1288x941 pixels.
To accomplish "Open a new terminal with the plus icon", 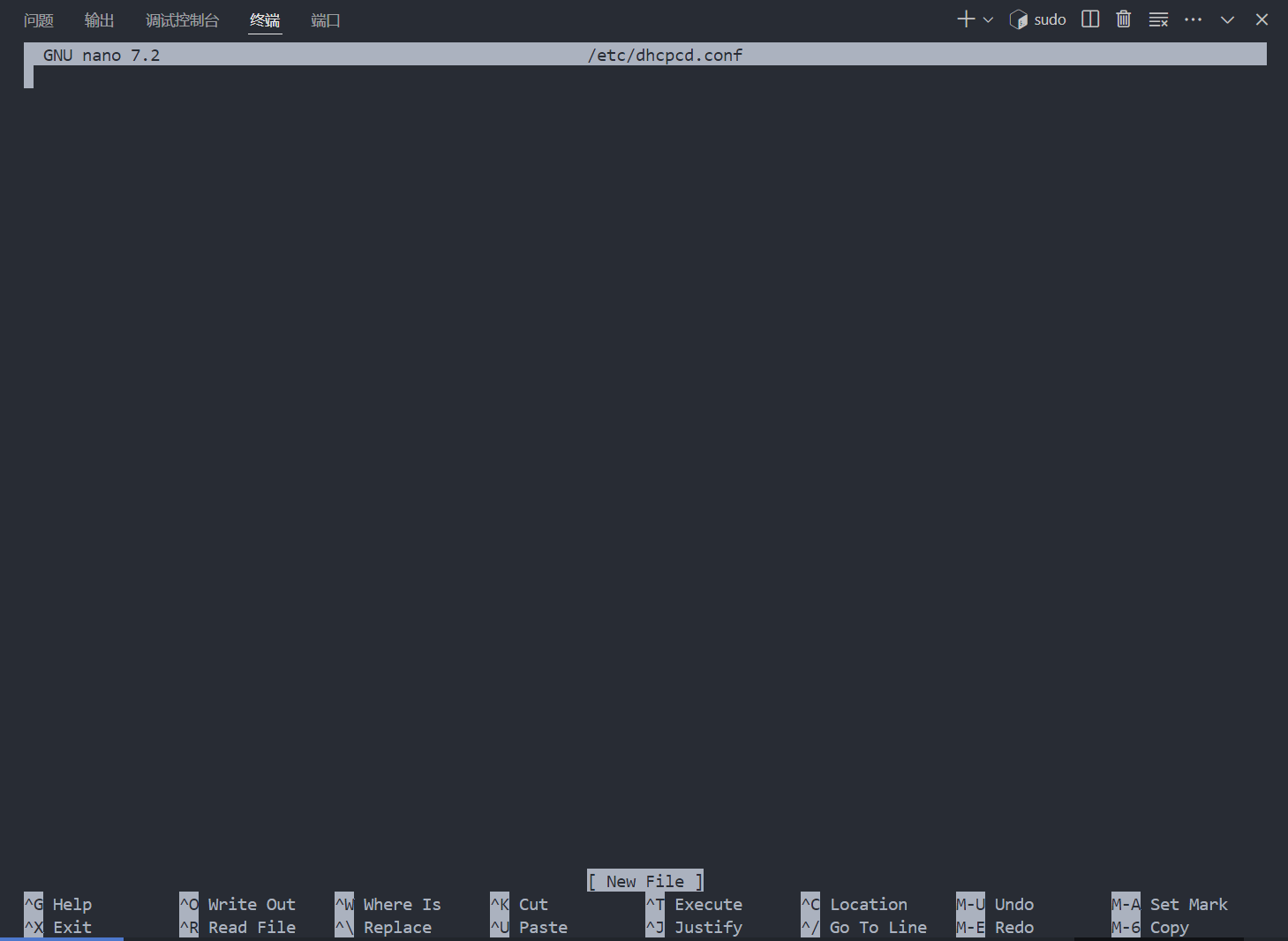I will pos(966,19).
